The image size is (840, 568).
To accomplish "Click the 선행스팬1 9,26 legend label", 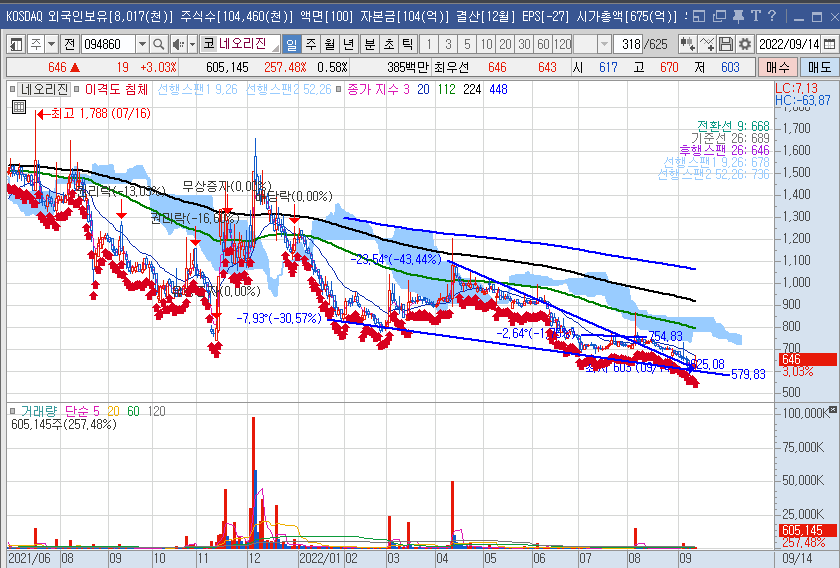I will click(x=197, y=89).
